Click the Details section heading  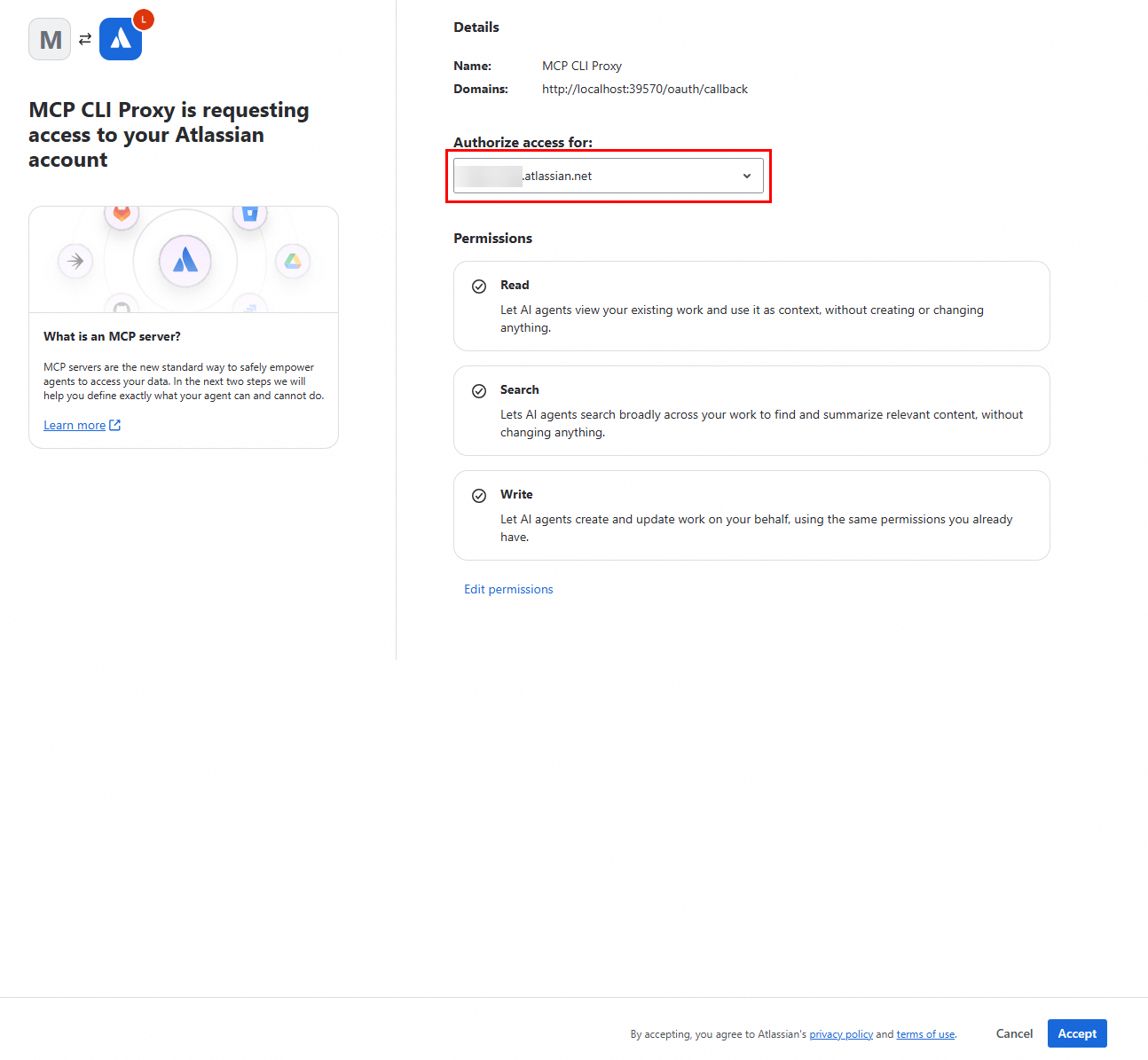pyautogui.click(x=476, y=27)
